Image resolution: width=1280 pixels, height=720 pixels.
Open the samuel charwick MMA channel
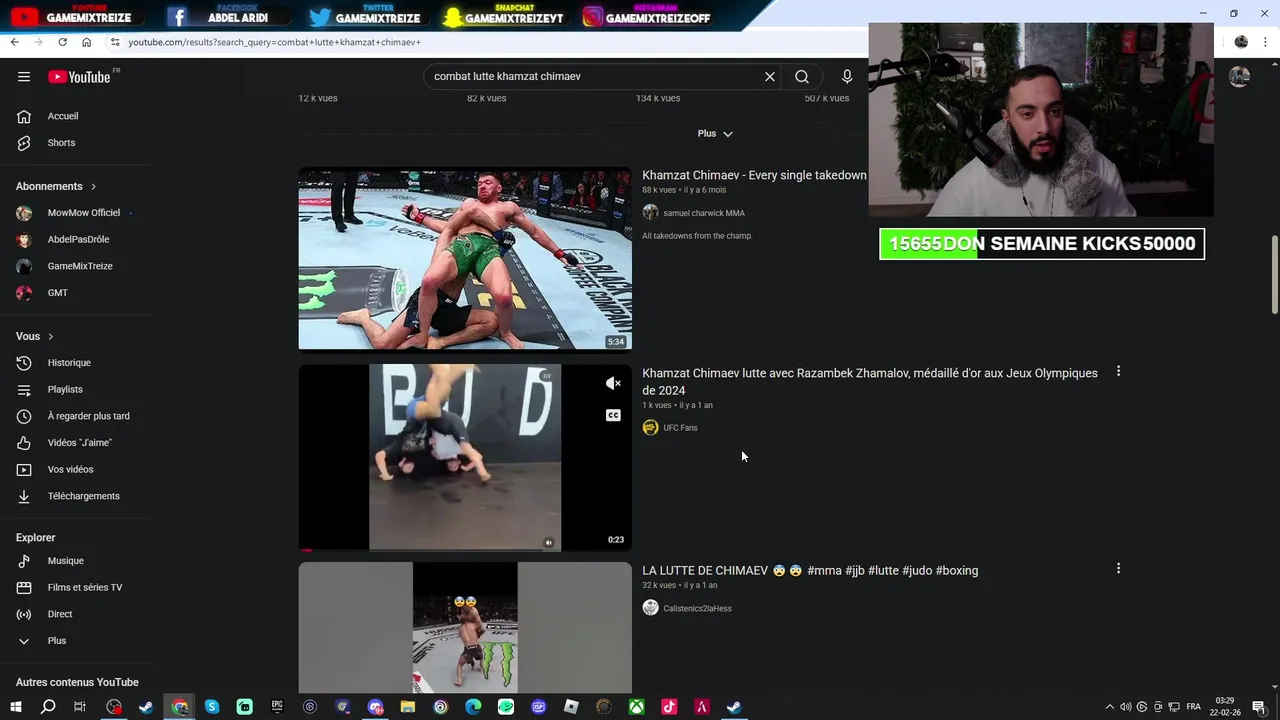[703, 213]
